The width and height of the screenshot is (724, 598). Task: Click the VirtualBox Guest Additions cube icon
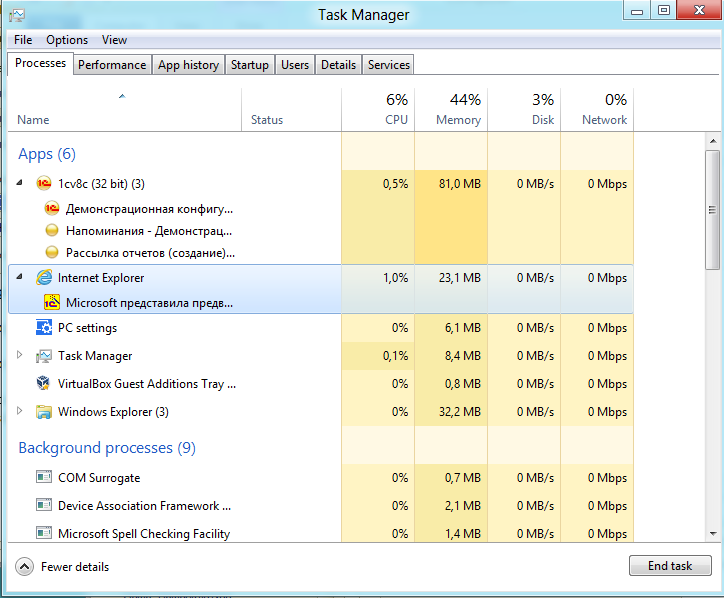tap(43, 383)
